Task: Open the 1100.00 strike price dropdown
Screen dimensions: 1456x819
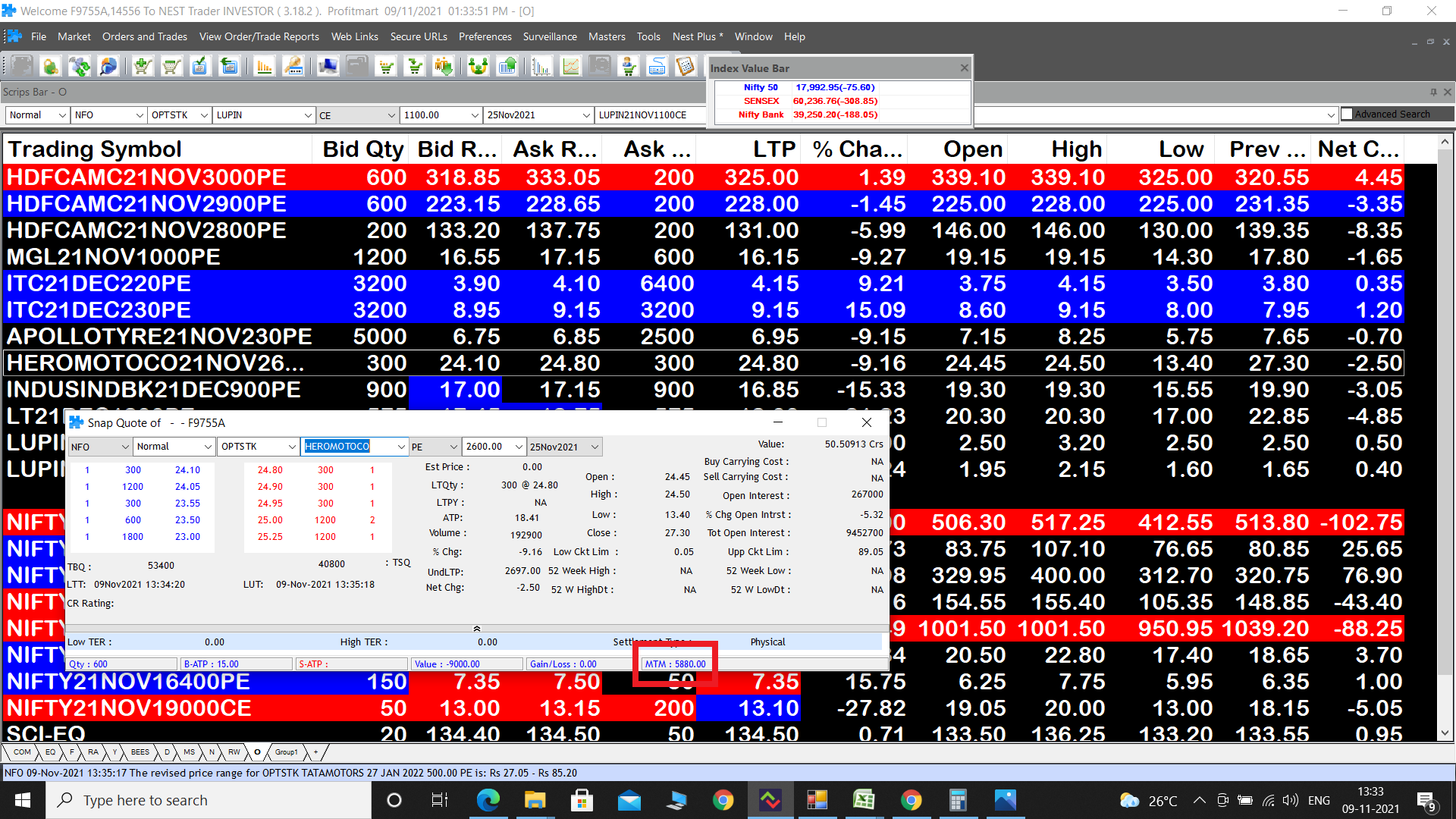Action: pos(475,115)
